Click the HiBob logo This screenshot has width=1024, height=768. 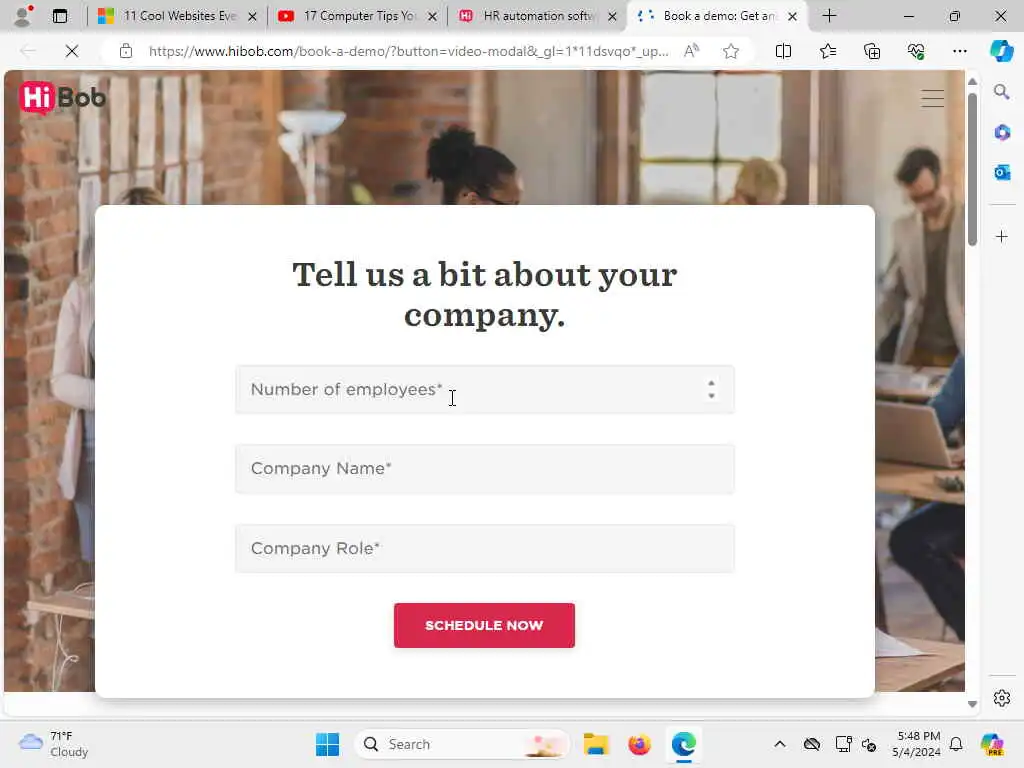[x=63, y=98]
